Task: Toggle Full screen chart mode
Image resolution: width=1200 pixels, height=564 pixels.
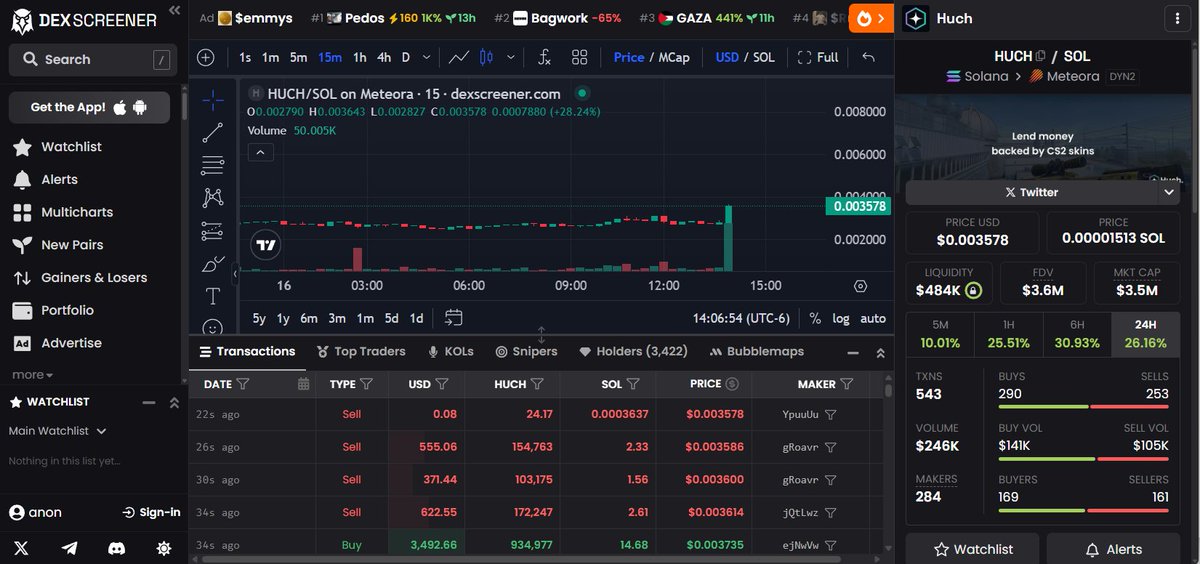Action: point(818,57)
